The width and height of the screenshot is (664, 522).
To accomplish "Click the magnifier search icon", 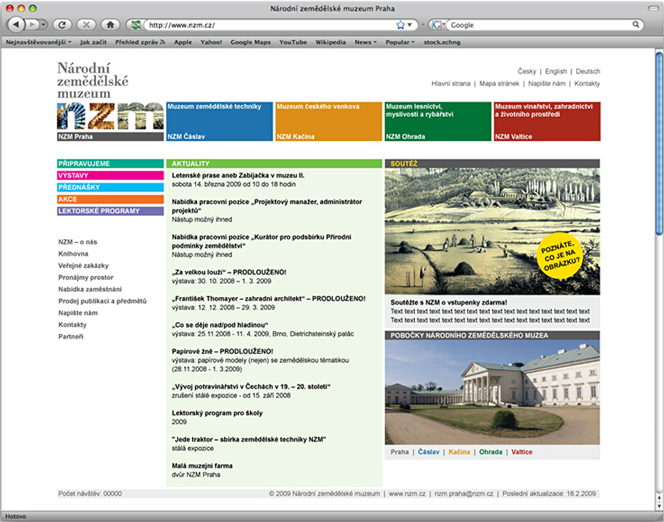I will (636, 25).
